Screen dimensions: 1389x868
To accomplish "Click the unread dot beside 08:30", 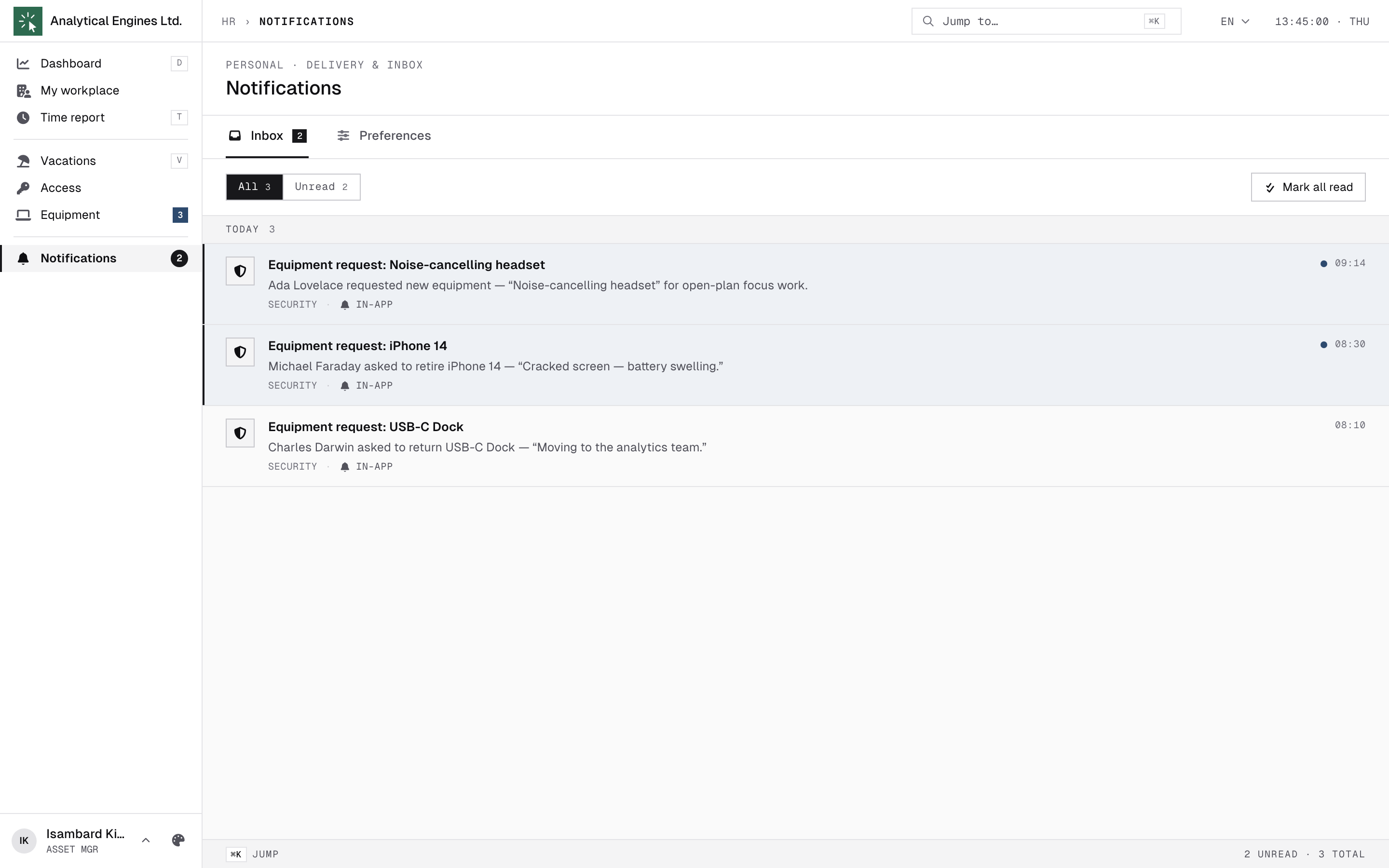I will click(1323, 344).
